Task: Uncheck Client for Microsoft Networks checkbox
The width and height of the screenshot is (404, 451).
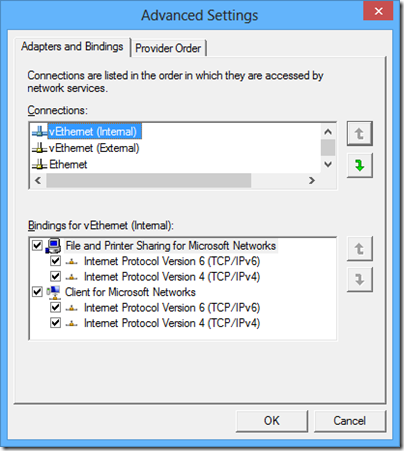Action: click(x=37, y=292)
